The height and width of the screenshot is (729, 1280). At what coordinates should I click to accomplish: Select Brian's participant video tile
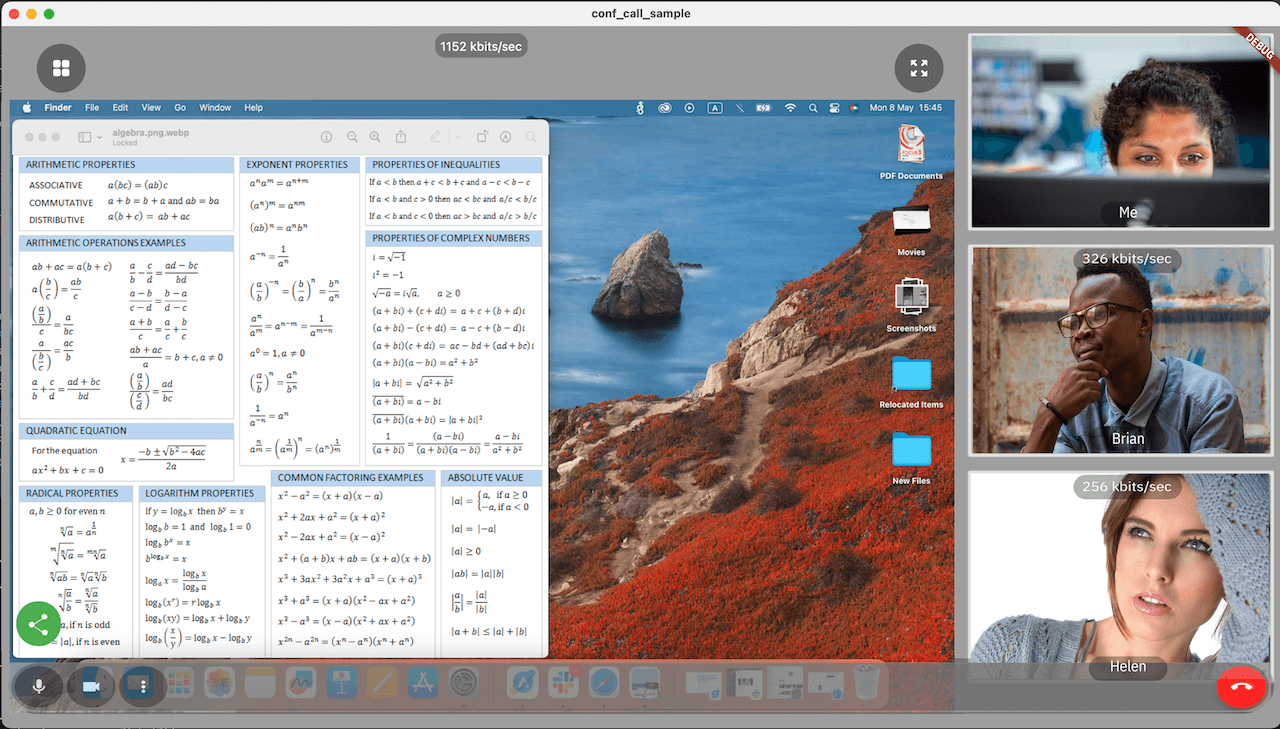tap(1121, 350)
